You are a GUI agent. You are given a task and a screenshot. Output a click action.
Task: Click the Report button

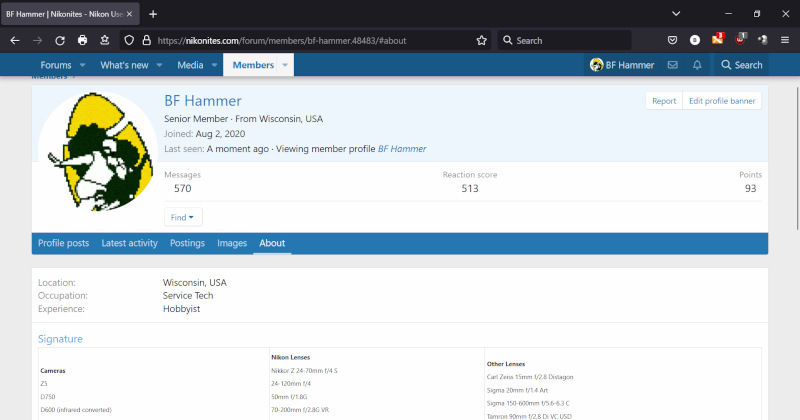664,101
